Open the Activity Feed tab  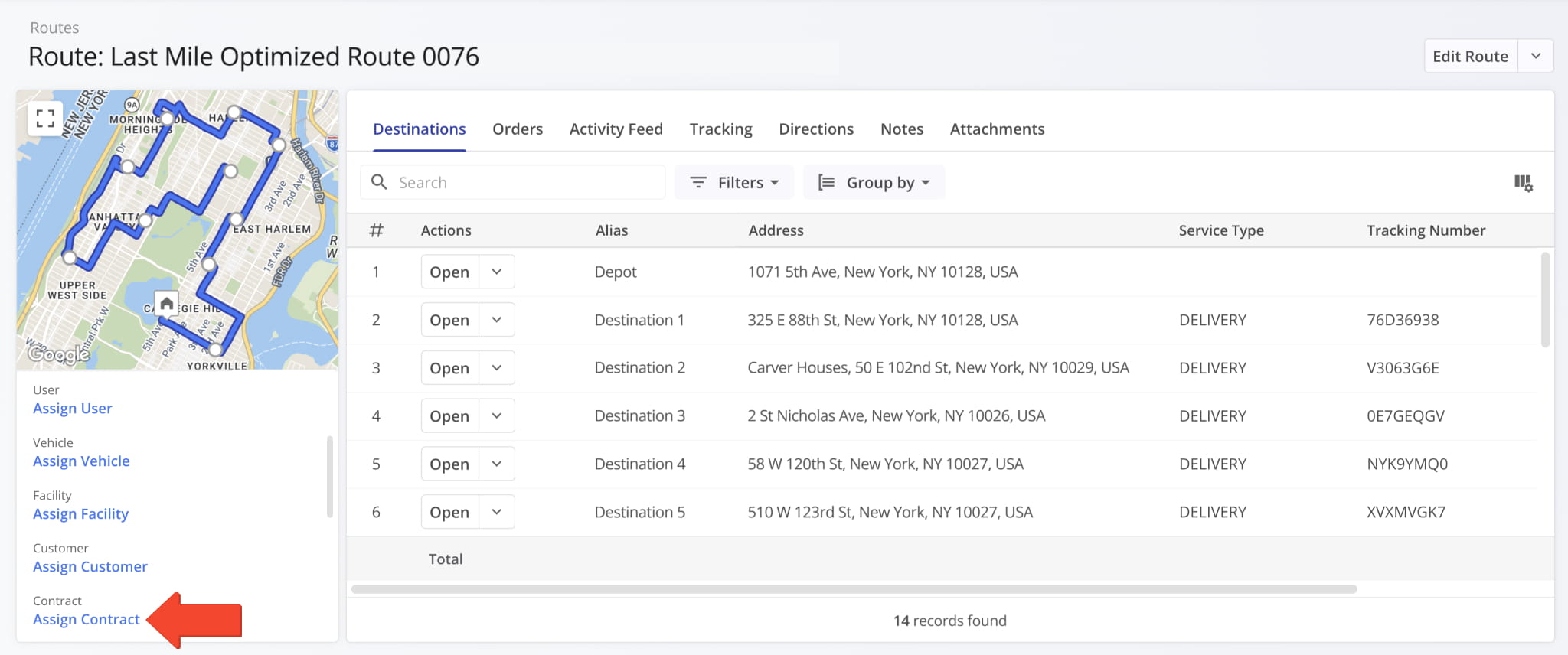point(616,129)
